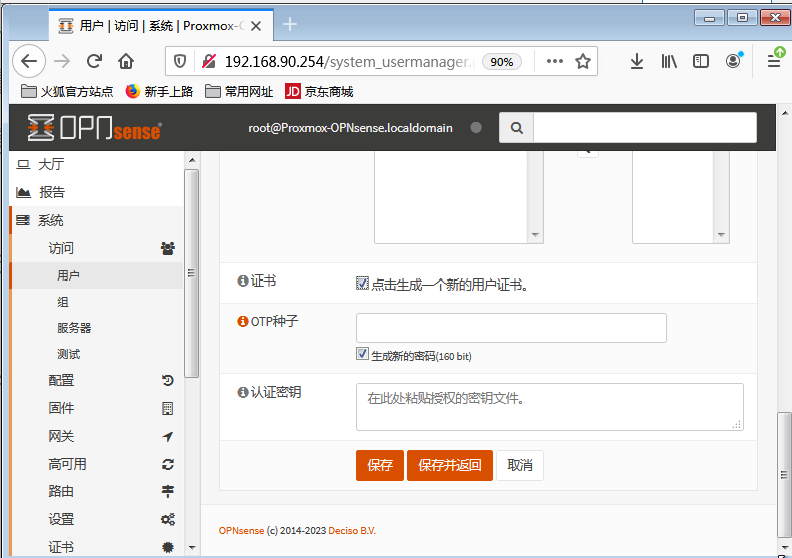
Task: Open Firefox downloads arrow icon
Action: [637, 61]
